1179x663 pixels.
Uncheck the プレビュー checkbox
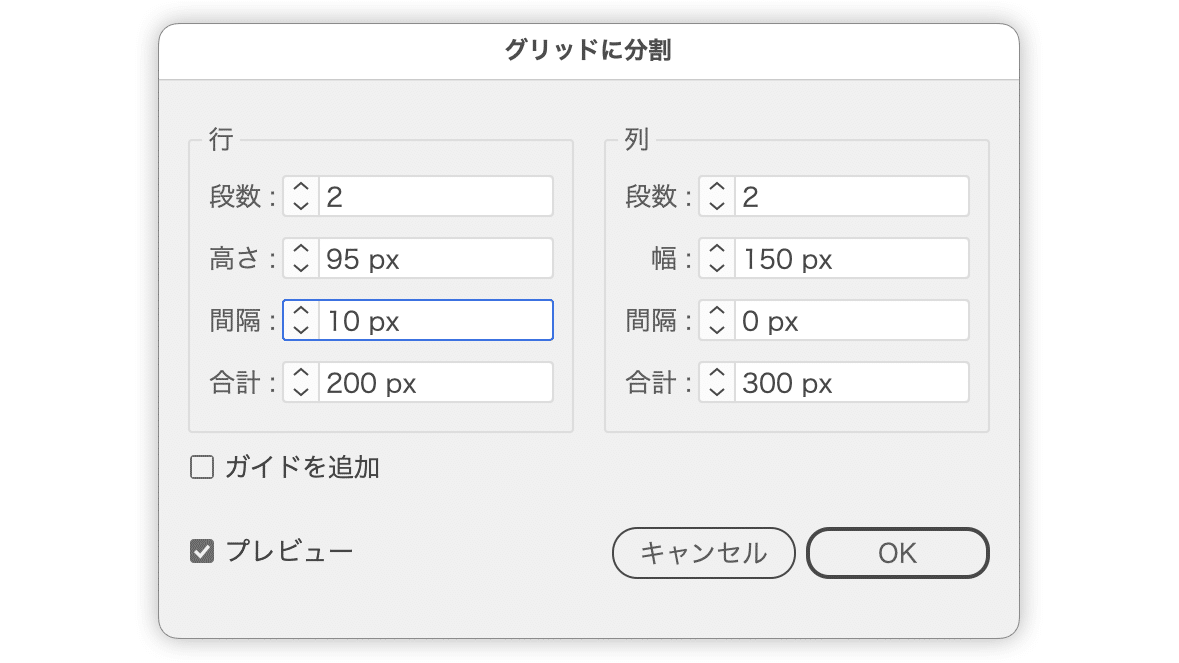[x=202, y=551]
